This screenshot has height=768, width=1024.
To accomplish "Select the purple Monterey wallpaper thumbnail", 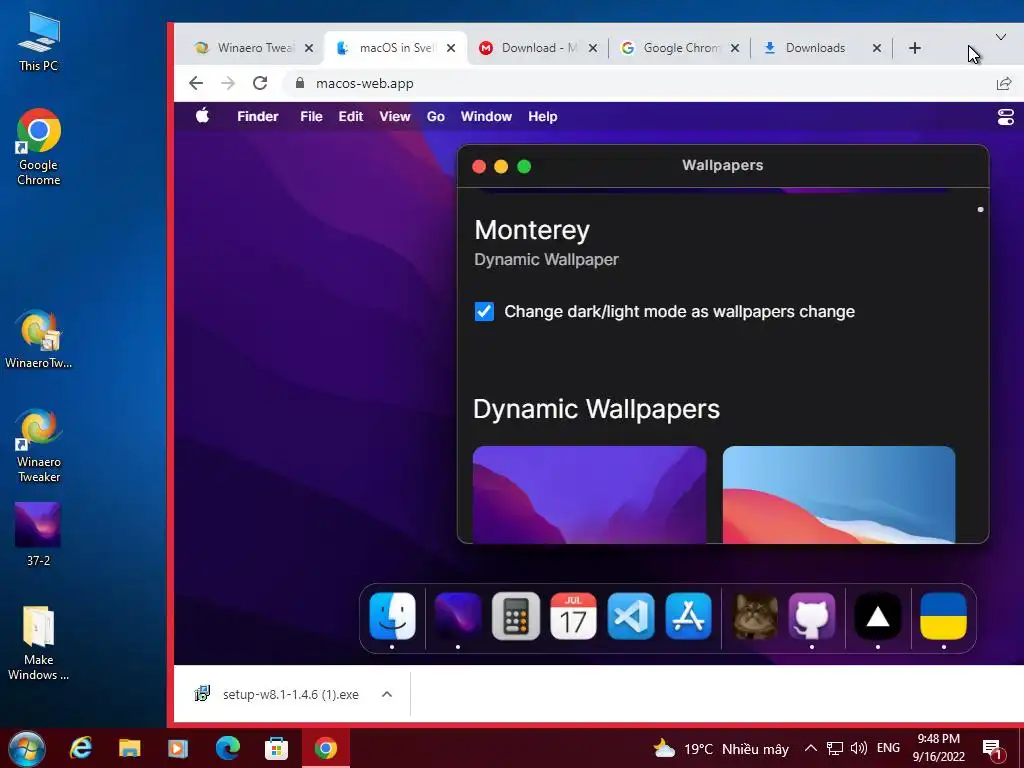I will point(589,494).
